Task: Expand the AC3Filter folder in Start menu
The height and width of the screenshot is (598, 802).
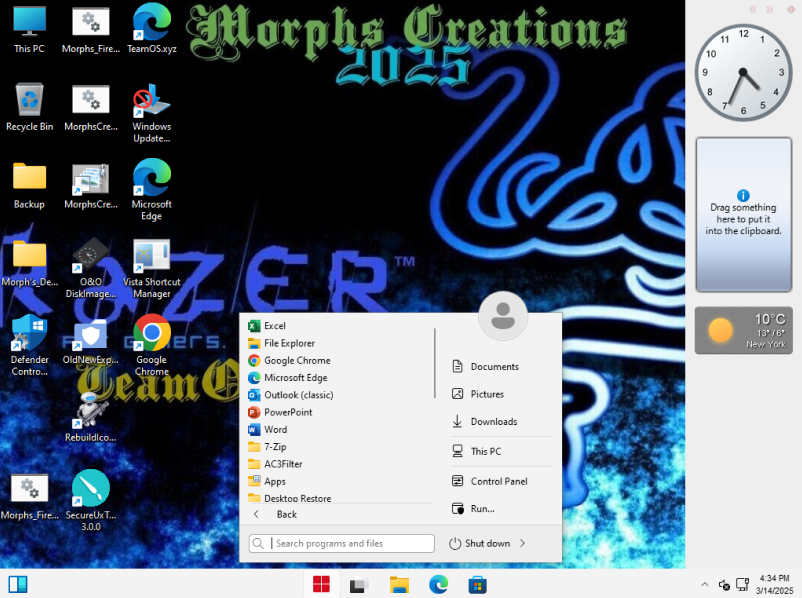Action: pos(339,464)
